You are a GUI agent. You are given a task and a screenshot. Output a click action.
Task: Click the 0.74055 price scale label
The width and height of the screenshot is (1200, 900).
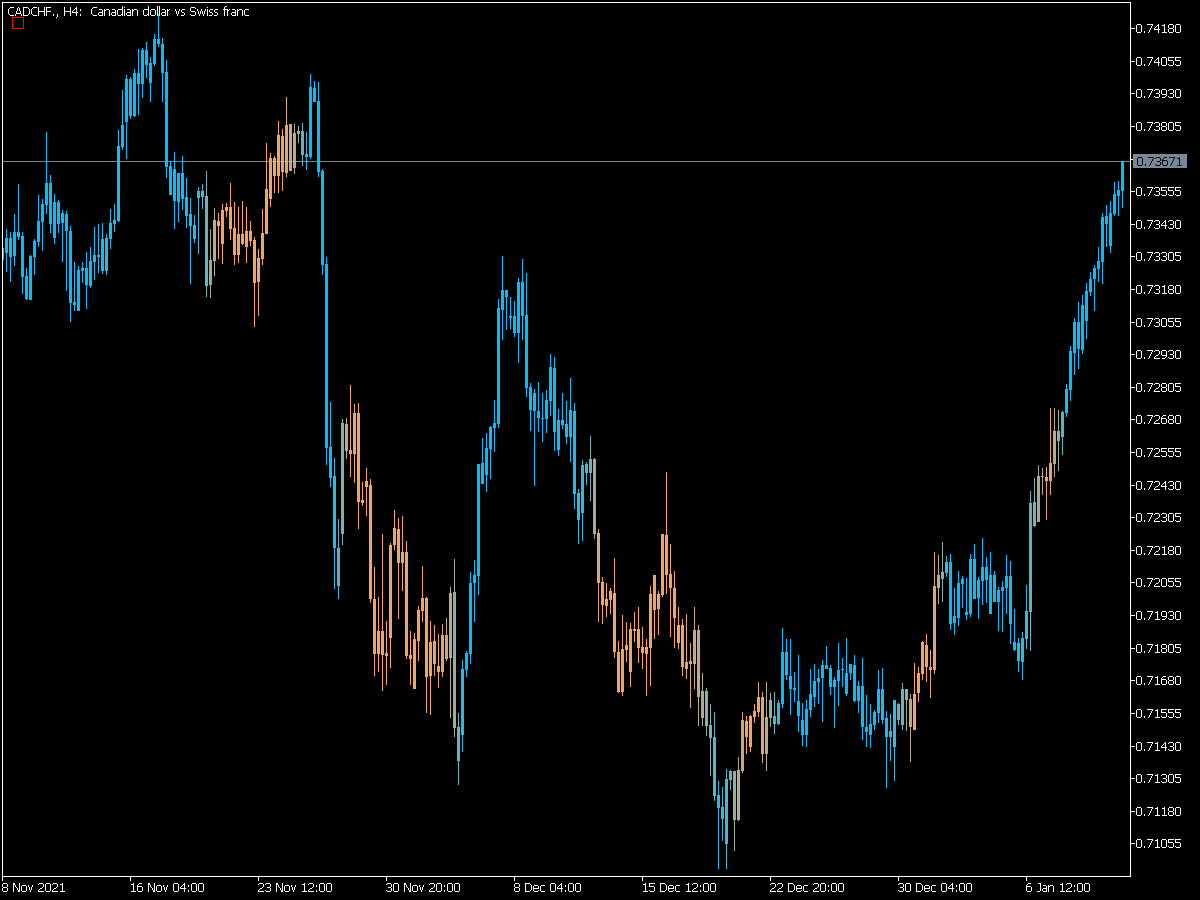pyautogui.click(x=1159, y=62)
